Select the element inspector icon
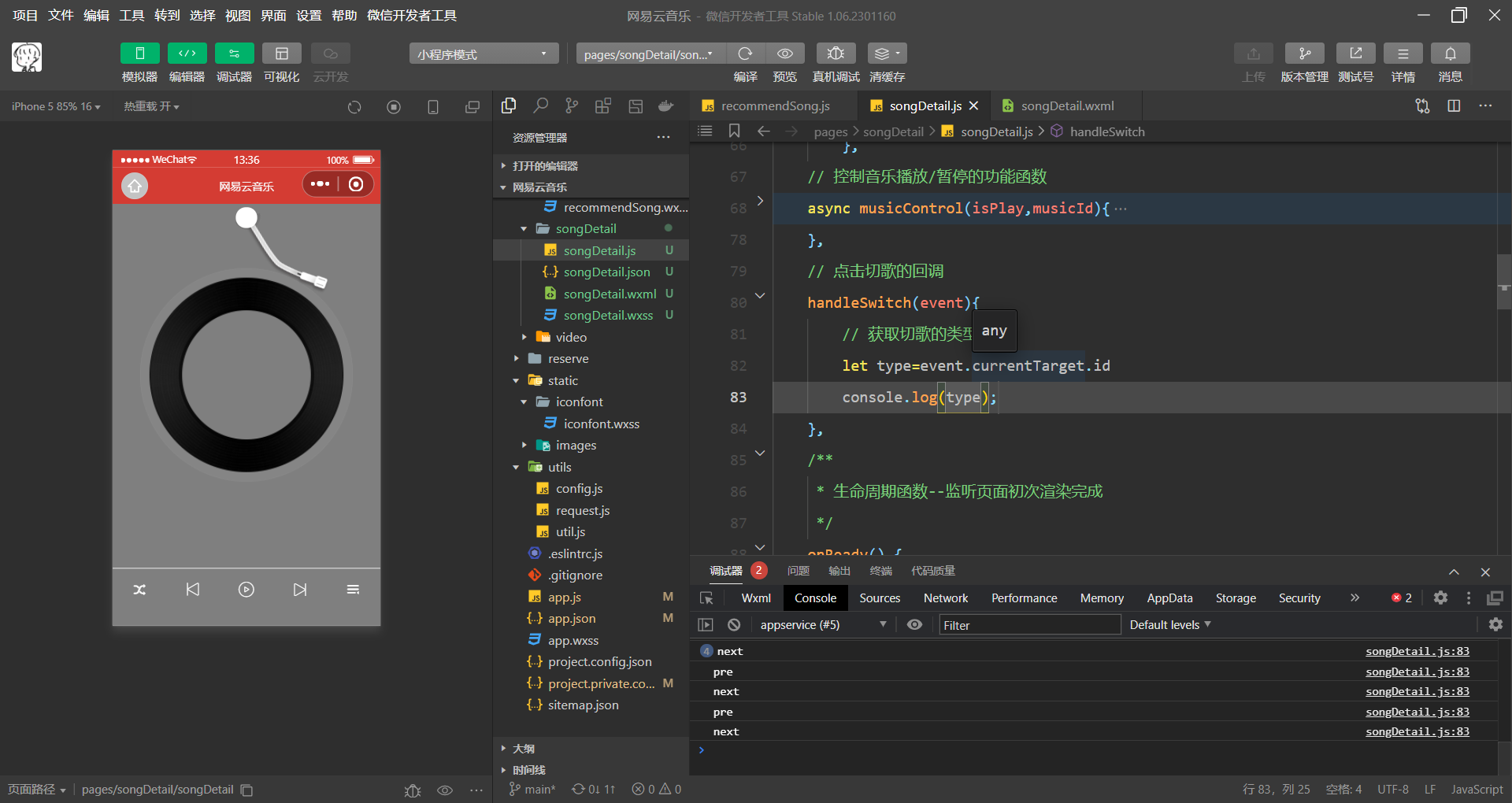The image size is (1512, 803). pos(706,598)
